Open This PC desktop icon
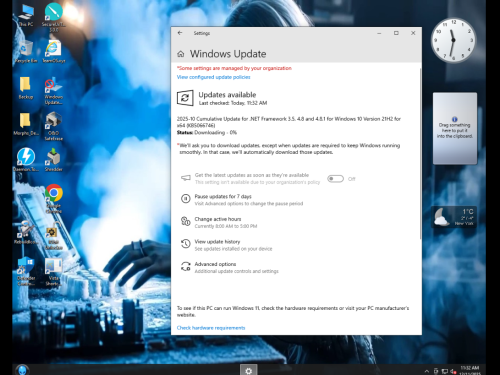The height and width of the screenshot is (375, 500). tap(26, 15)
